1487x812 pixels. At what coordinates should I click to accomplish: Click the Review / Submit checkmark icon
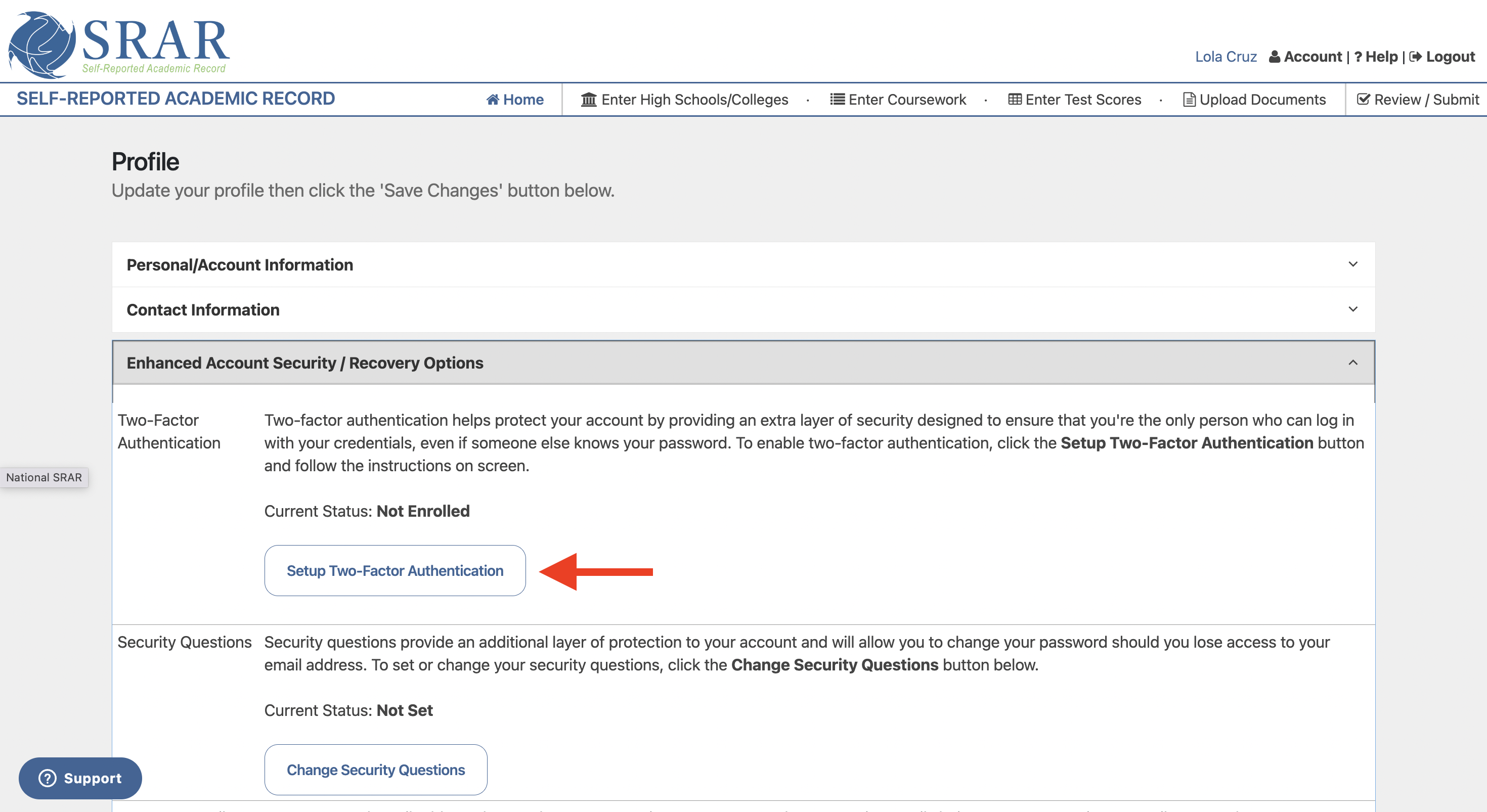point(1363,99)
